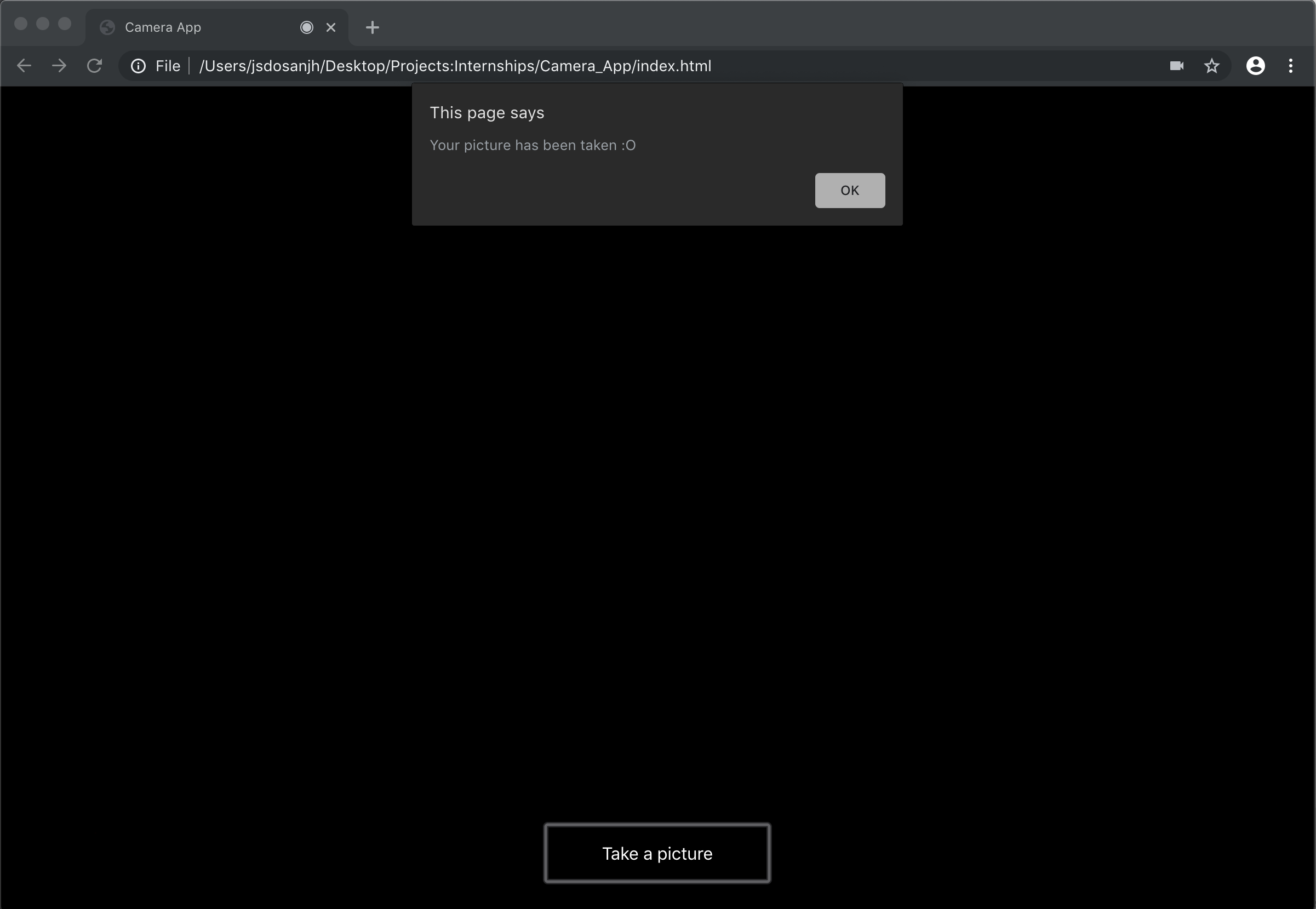The image size is (1316, 909).
Task: Open Chrome's three-dot menu
Action: (x=1291, y=66)
